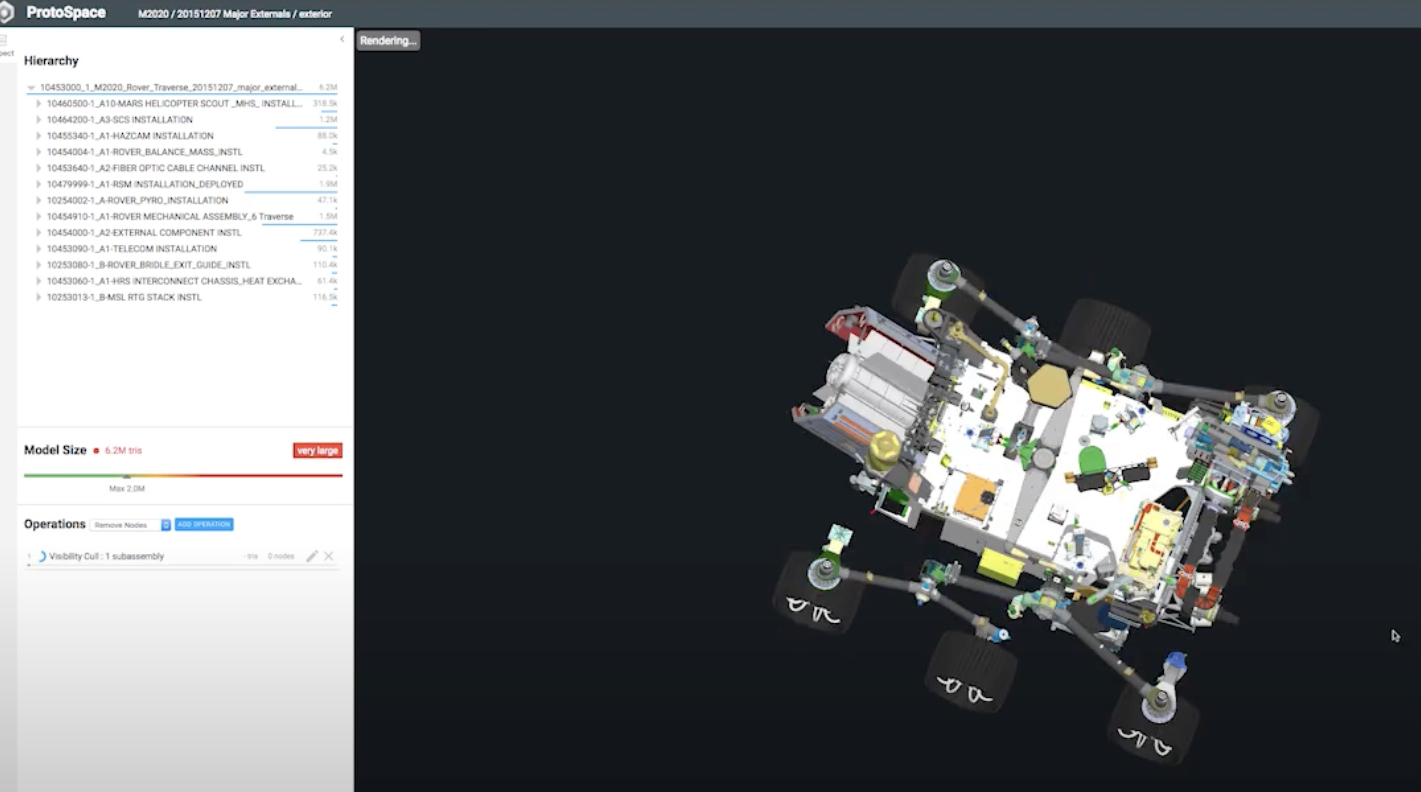Select the FIBER OPTIC CABLE CHANNEL INSTL item
This screenshot has width=1421, height=792.
click(155, 168)
